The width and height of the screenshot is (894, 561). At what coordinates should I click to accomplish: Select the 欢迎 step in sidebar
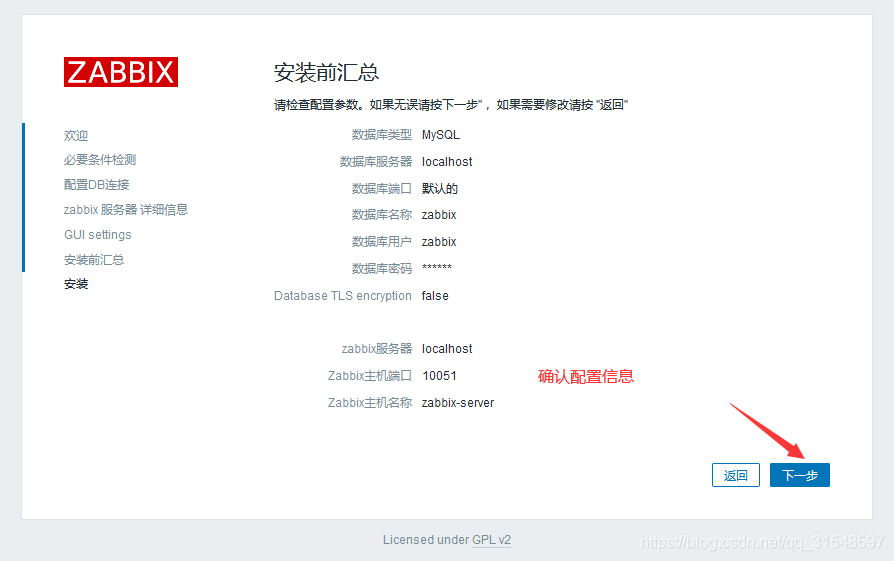76,136
